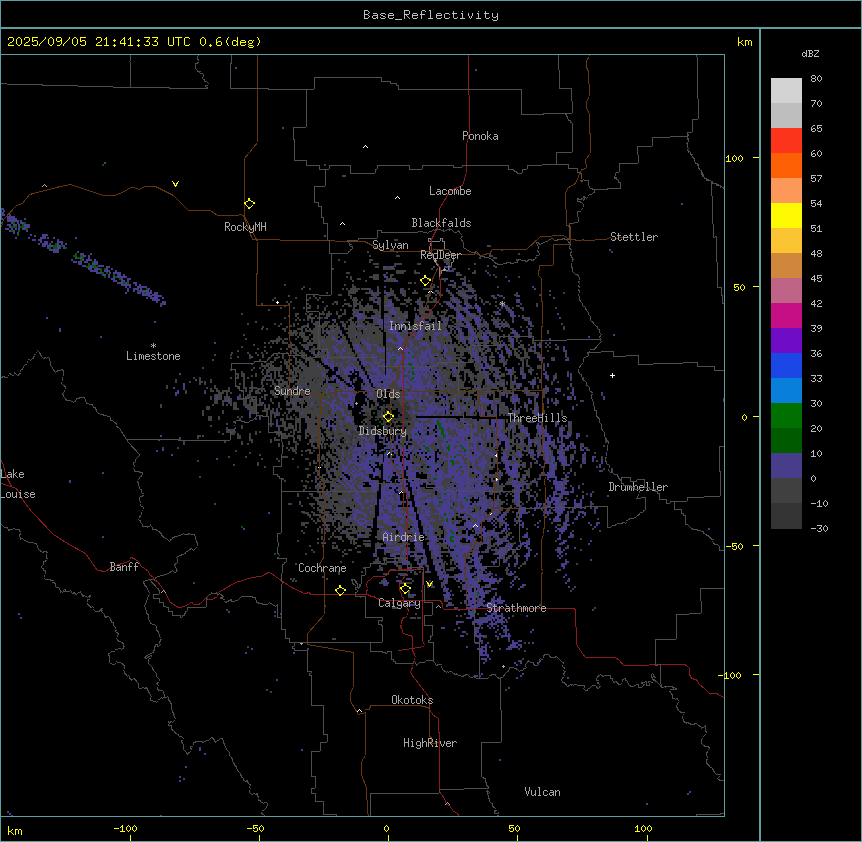Click the magenta 42-39 dBZ legend swatch
Screen dimensions: 862x842
click(786, 315)
